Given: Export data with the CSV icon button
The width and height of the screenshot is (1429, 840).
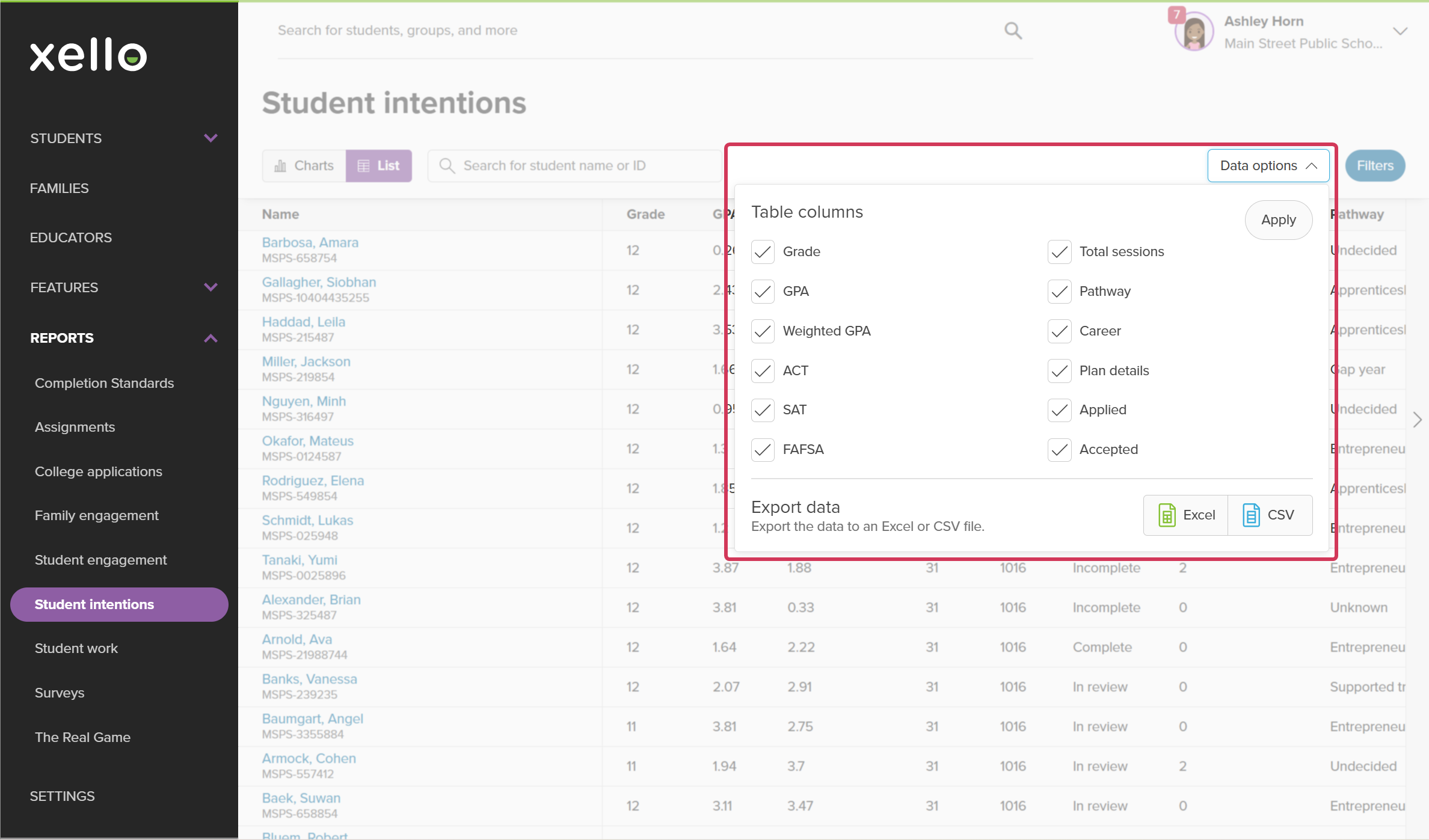Looking at the screenshot, I should tap(1270, 515).
